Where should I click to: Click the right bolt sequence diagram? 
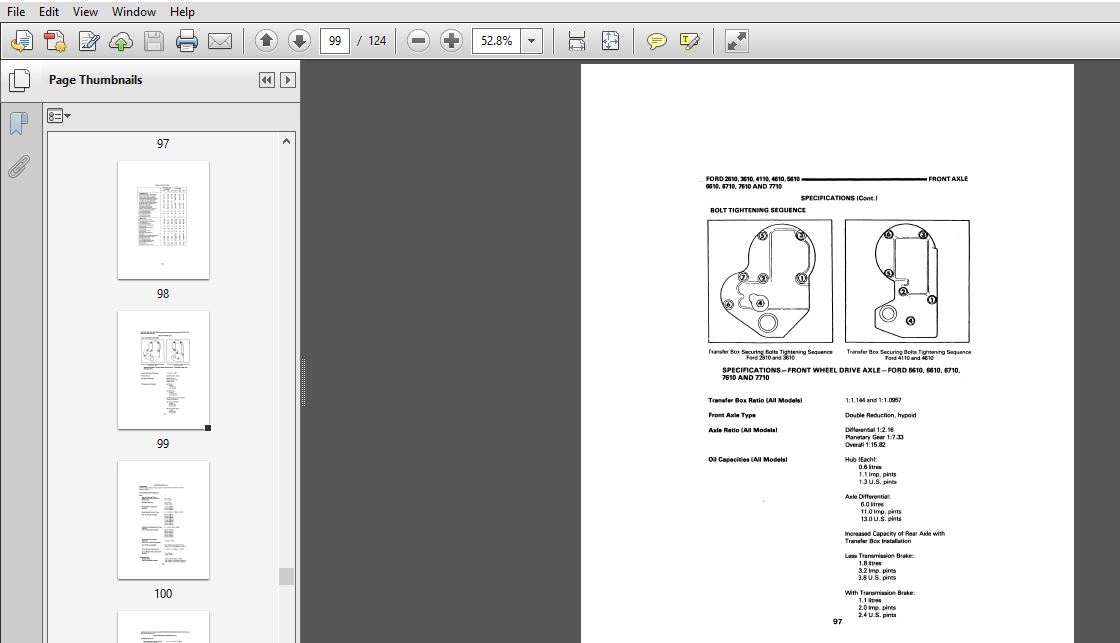click(x=907, y=281)
